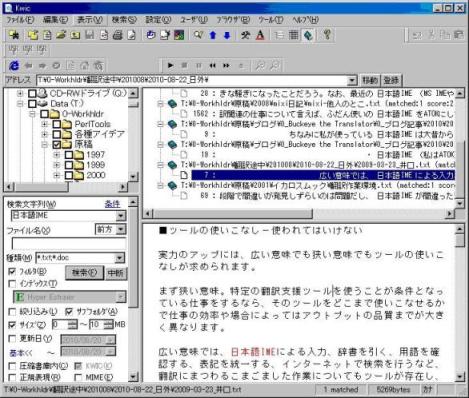Screen dimensions: 469x398
Task: Click the fast-forward button in media toolbar
Action: coord(226,65)
